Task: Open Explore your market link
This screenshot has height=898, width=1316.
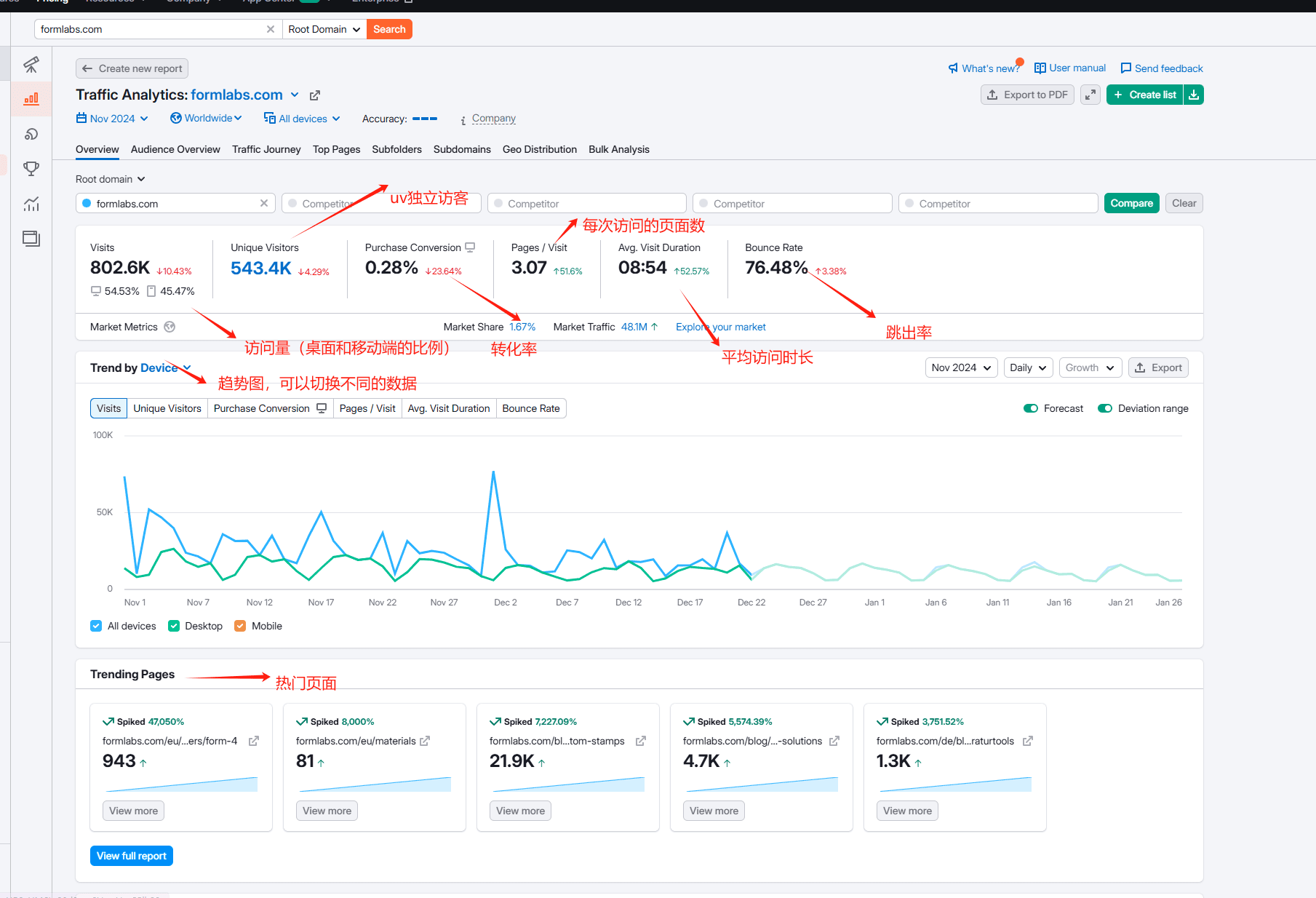Action: (x=720, y=327)
